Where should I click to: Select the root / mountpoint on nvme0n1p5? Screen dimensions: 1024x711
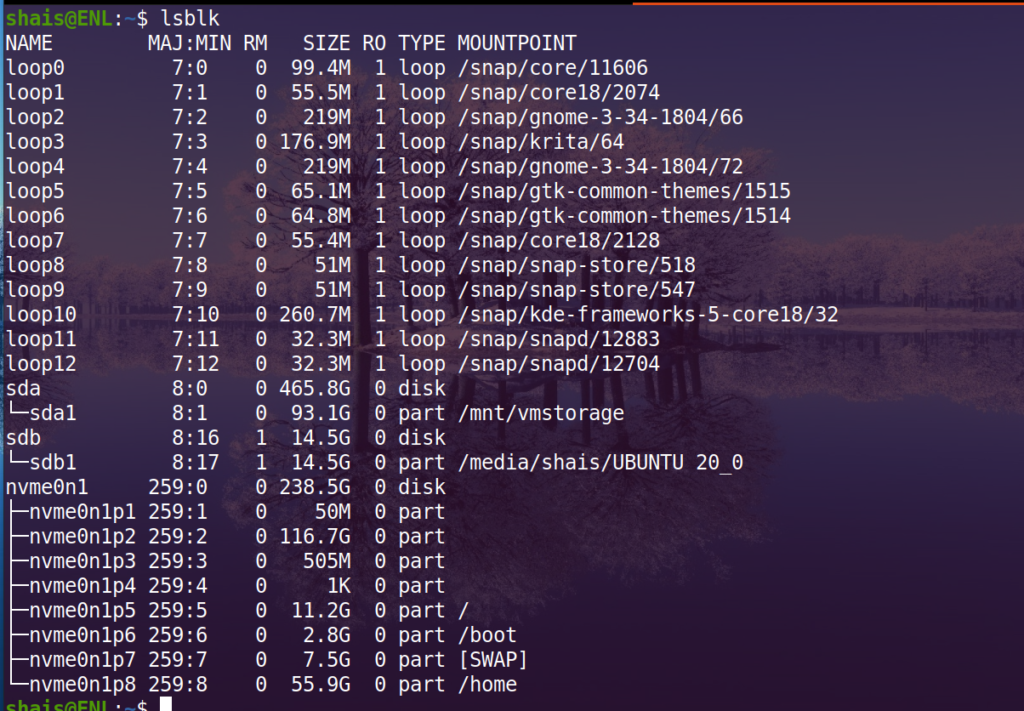(461, 610)
